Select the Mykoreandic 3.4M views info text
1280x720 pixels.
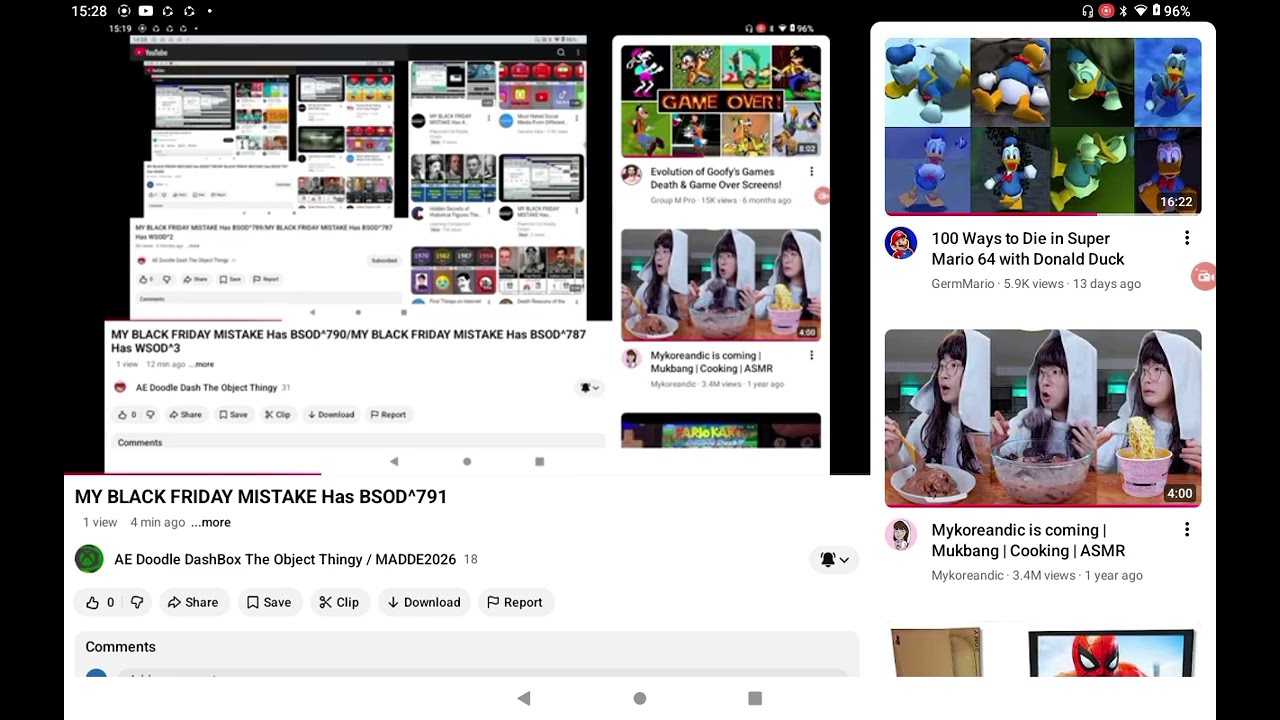[1037, 576]
